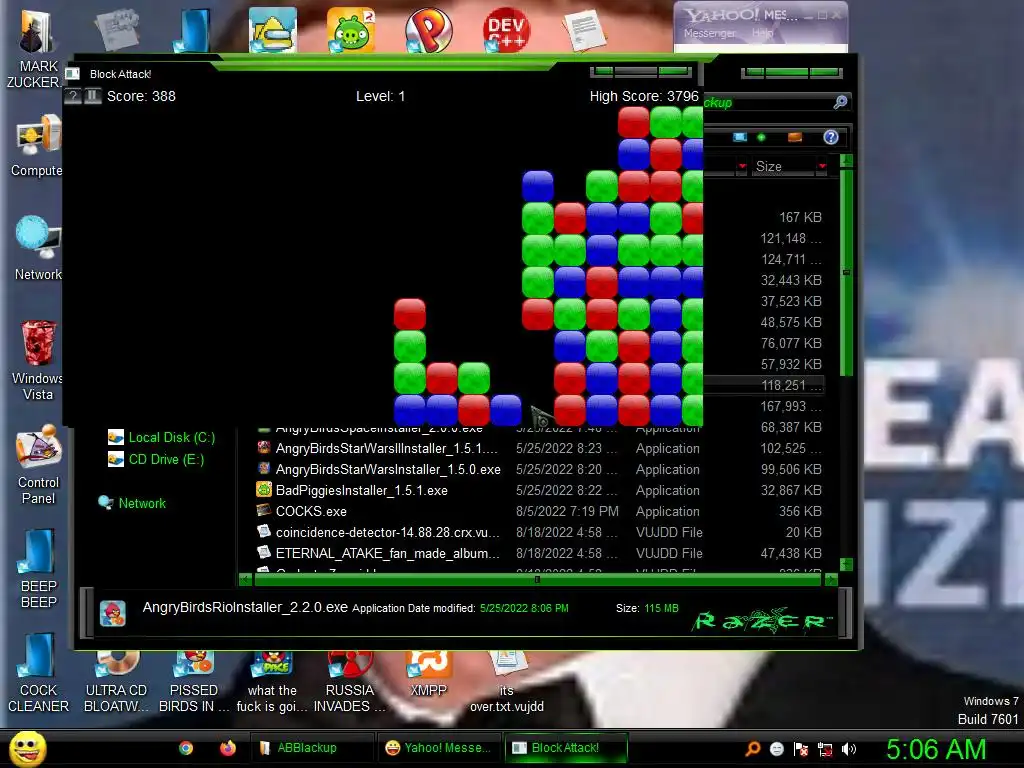Select ETERNAL_ATAKE_fan_made_album file

click(x=387, y=553)
